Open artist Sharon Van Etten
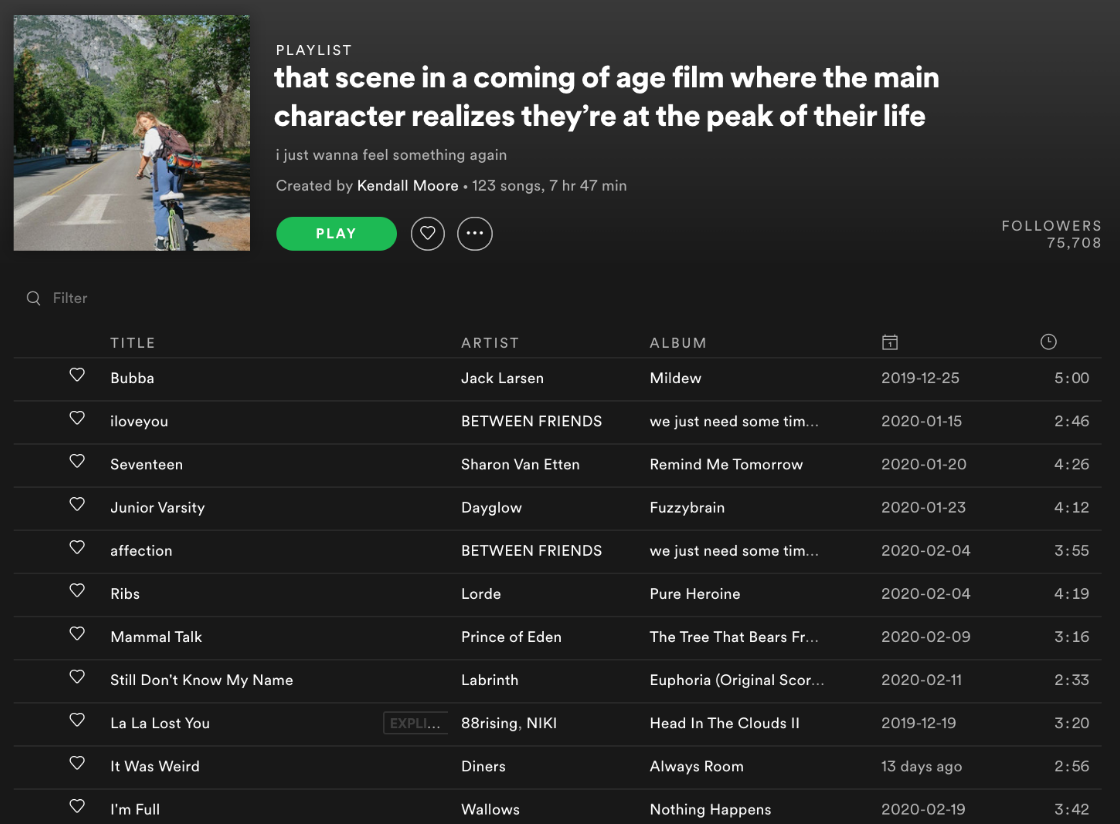 point(520,464)
